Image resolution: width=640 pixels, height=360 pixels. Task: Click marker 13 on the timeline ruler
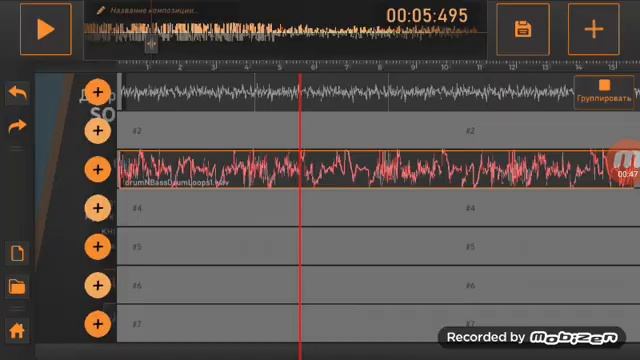[545, 67]
